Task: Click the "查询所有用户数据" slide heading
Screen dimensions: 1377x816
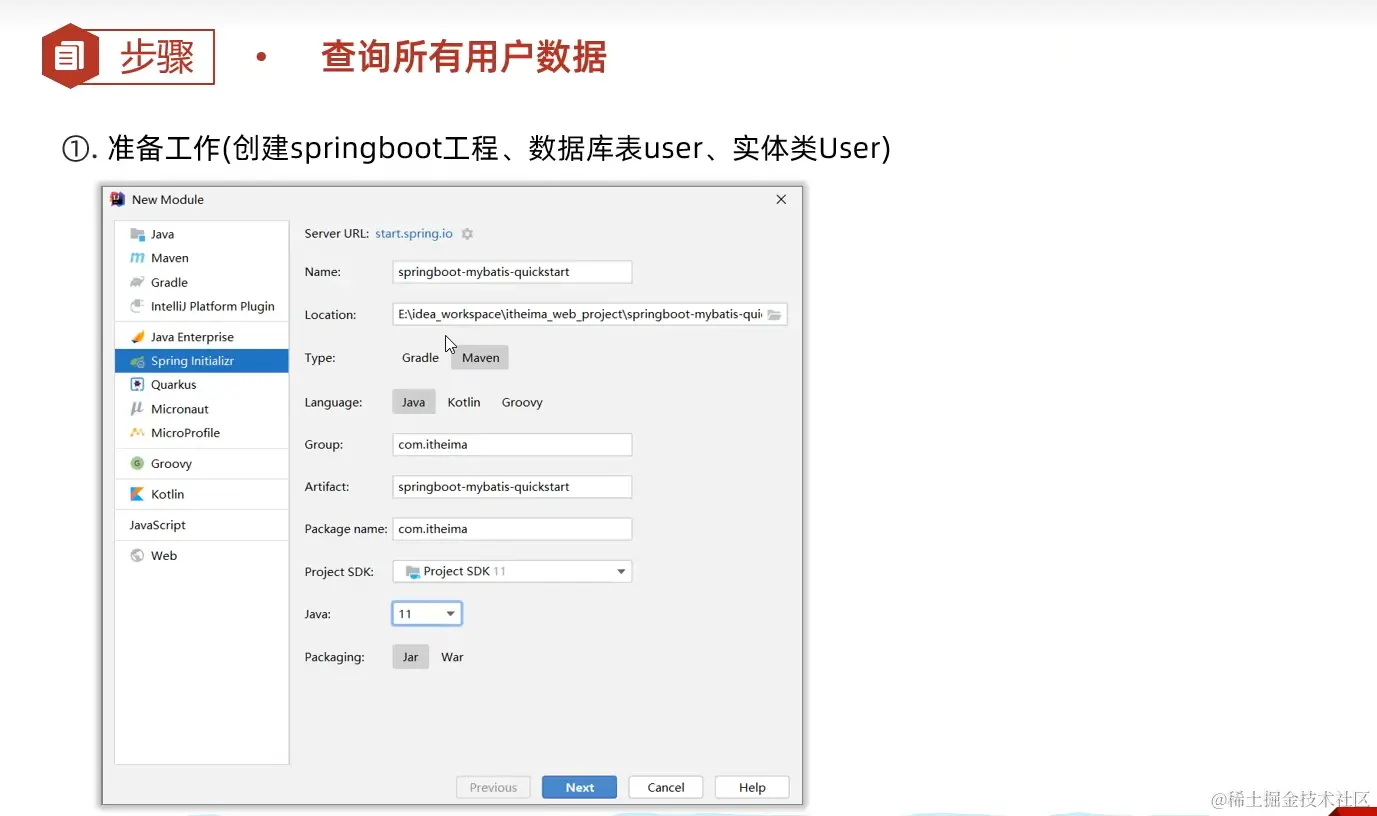Action: tap(464, 57)
